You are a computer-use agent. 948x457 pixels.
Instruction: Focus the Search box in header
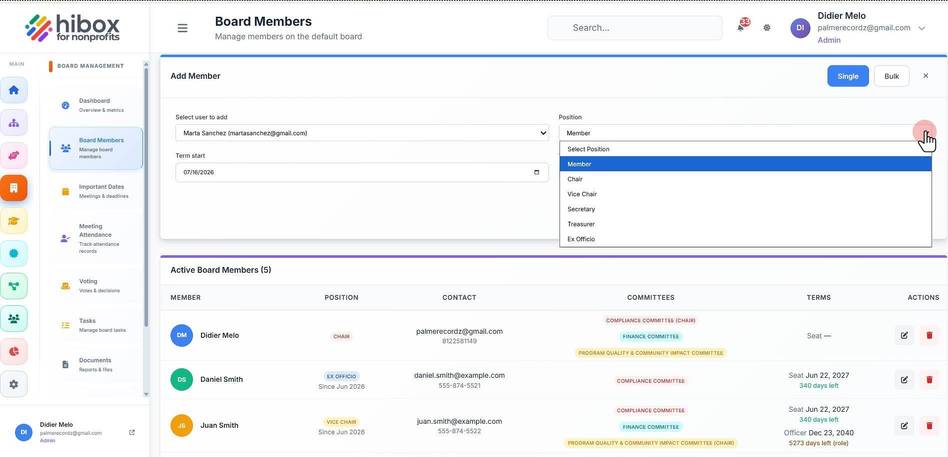[635, 28]
